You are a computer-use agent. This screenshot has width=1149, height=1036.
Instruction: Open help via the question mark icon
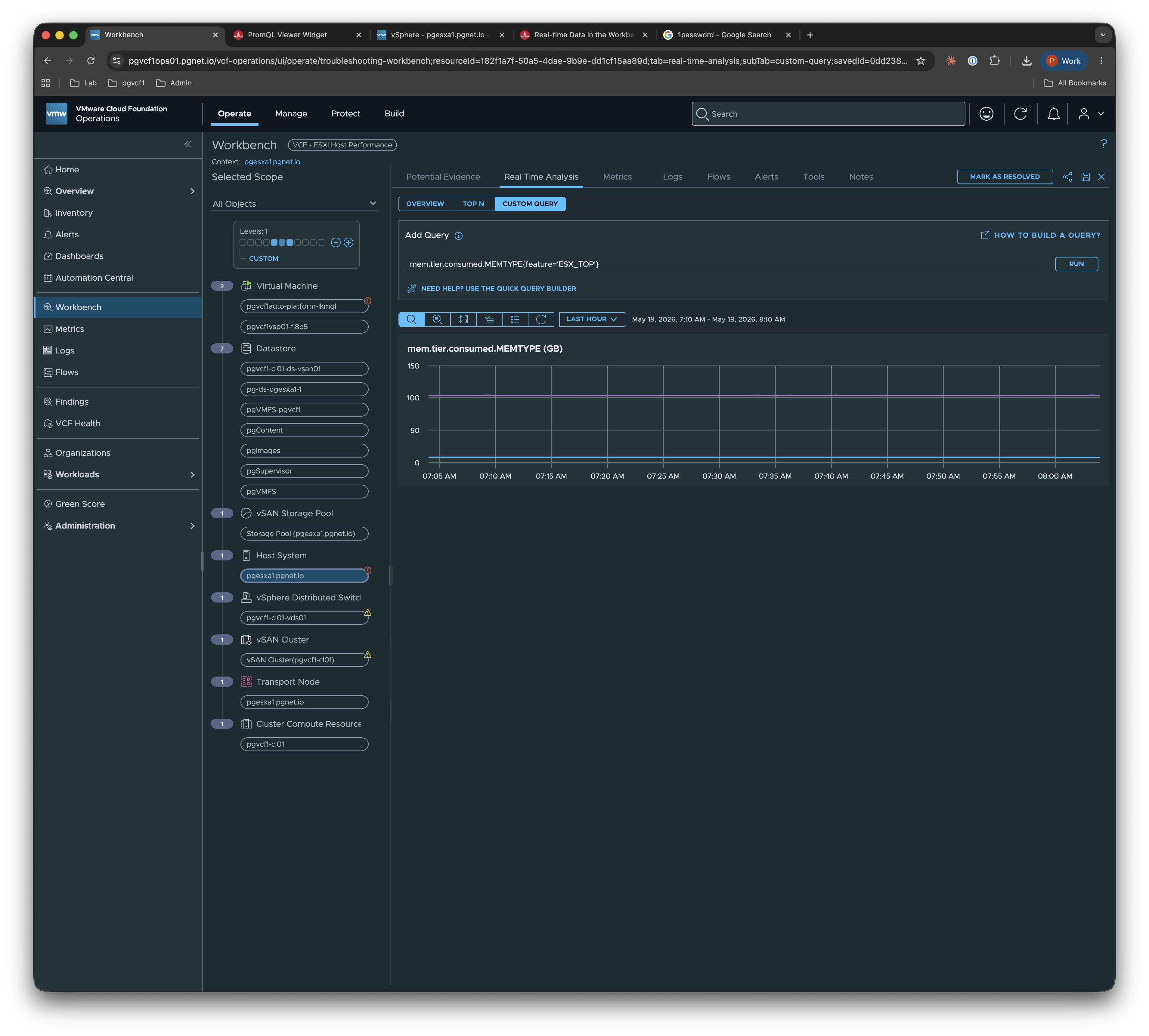click(1104, 144)
